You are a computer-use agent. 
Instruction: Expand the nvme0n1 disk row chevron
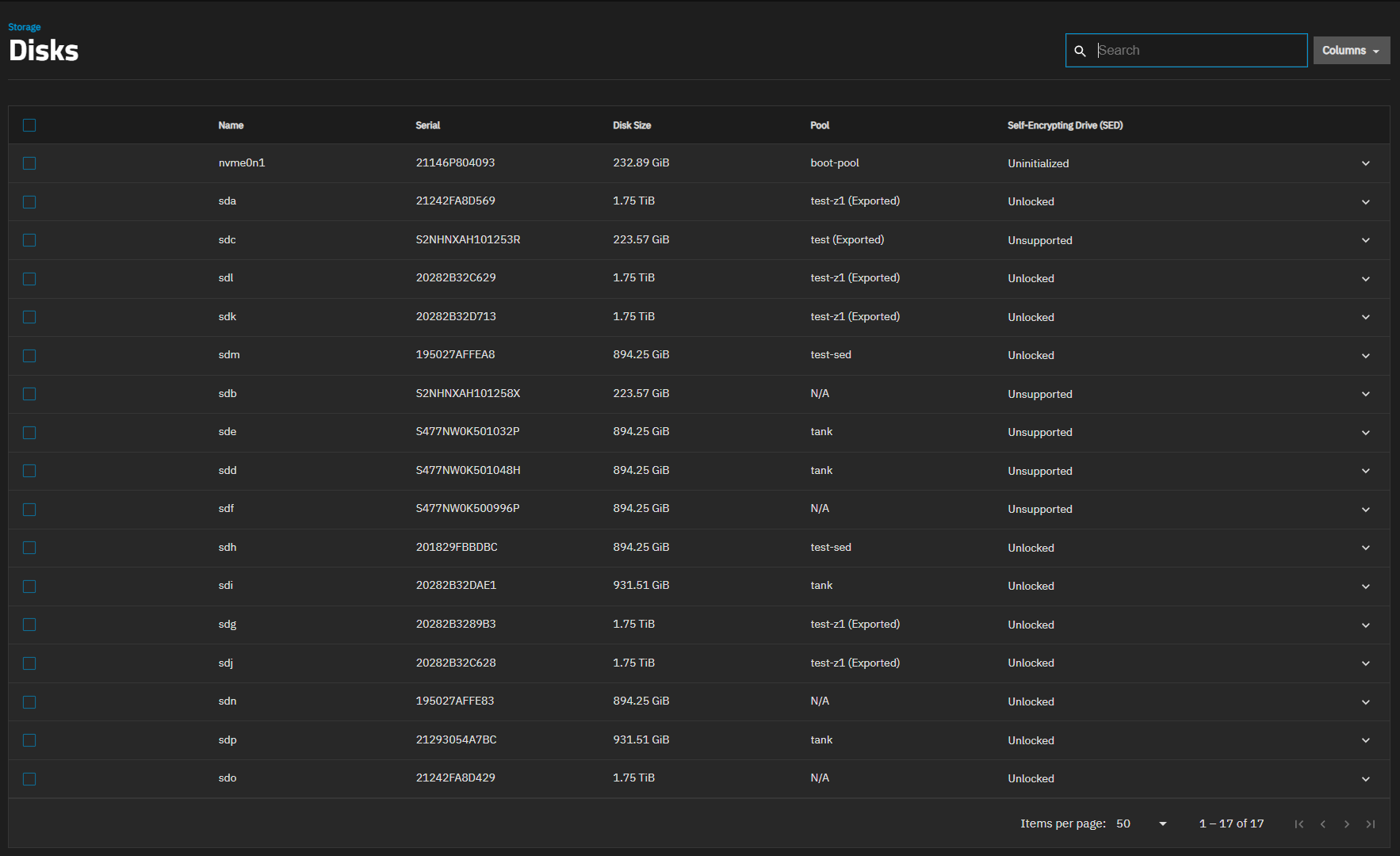coord(1365,163)
